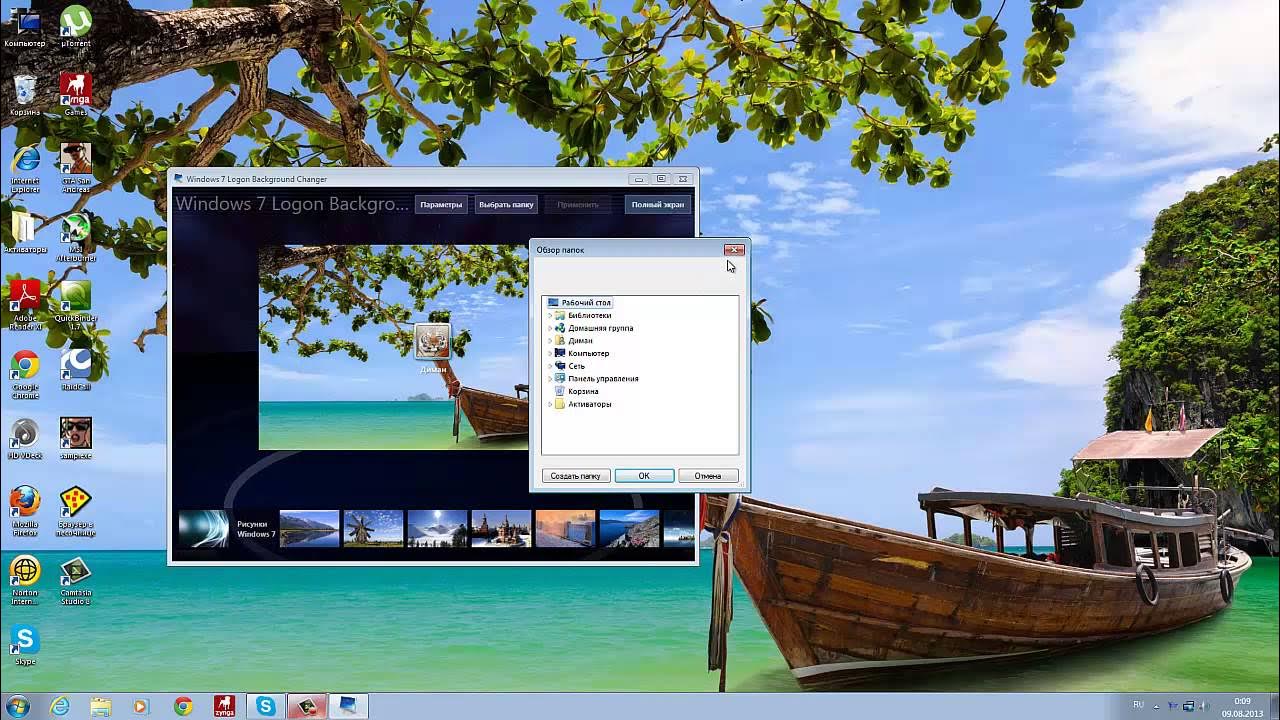This screenshot has width=1280, height=720.
Task: Launch Skype from the desktop icon
Action: (25, 646)
